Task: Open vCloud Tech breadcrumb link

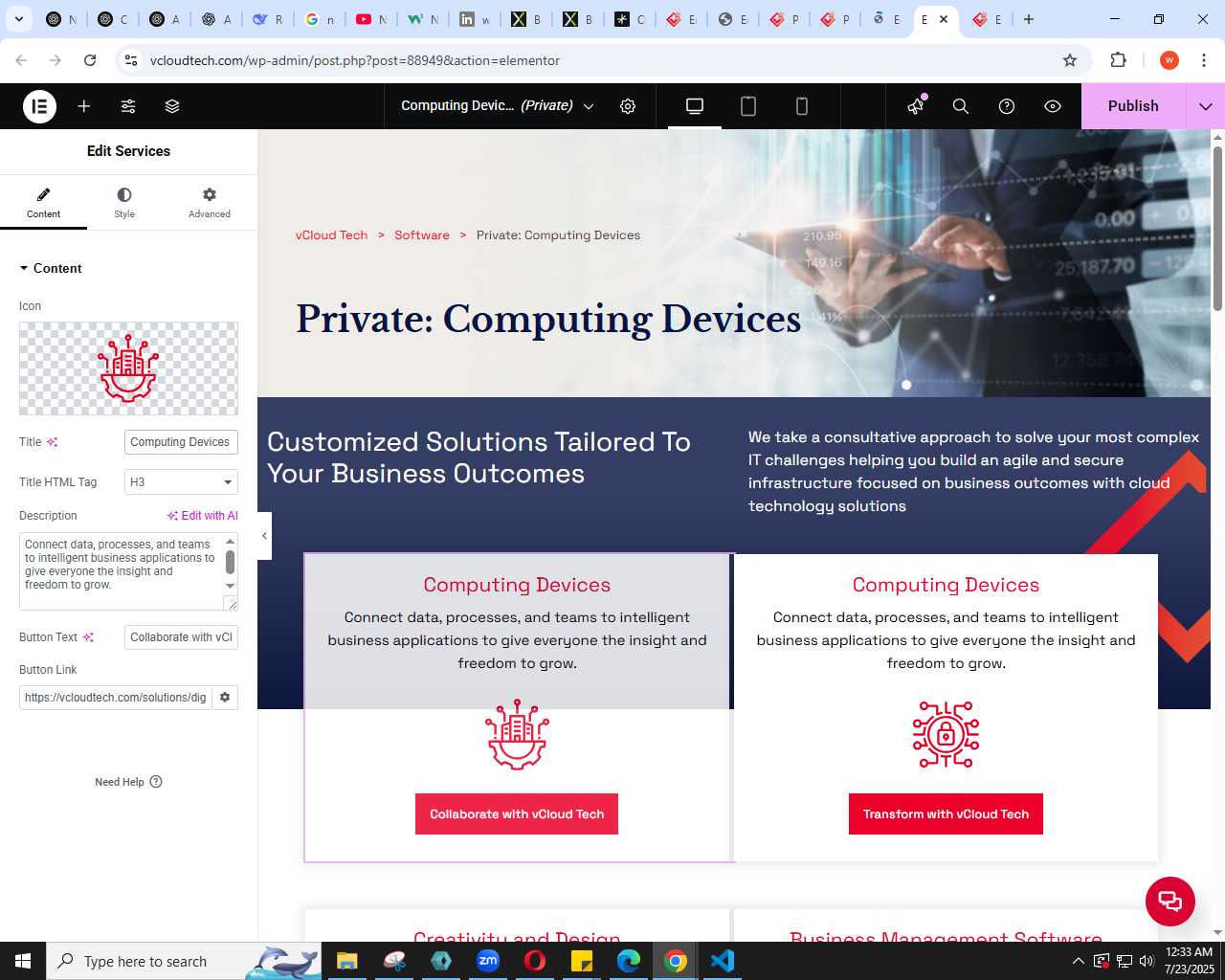Action: [331, 235]
